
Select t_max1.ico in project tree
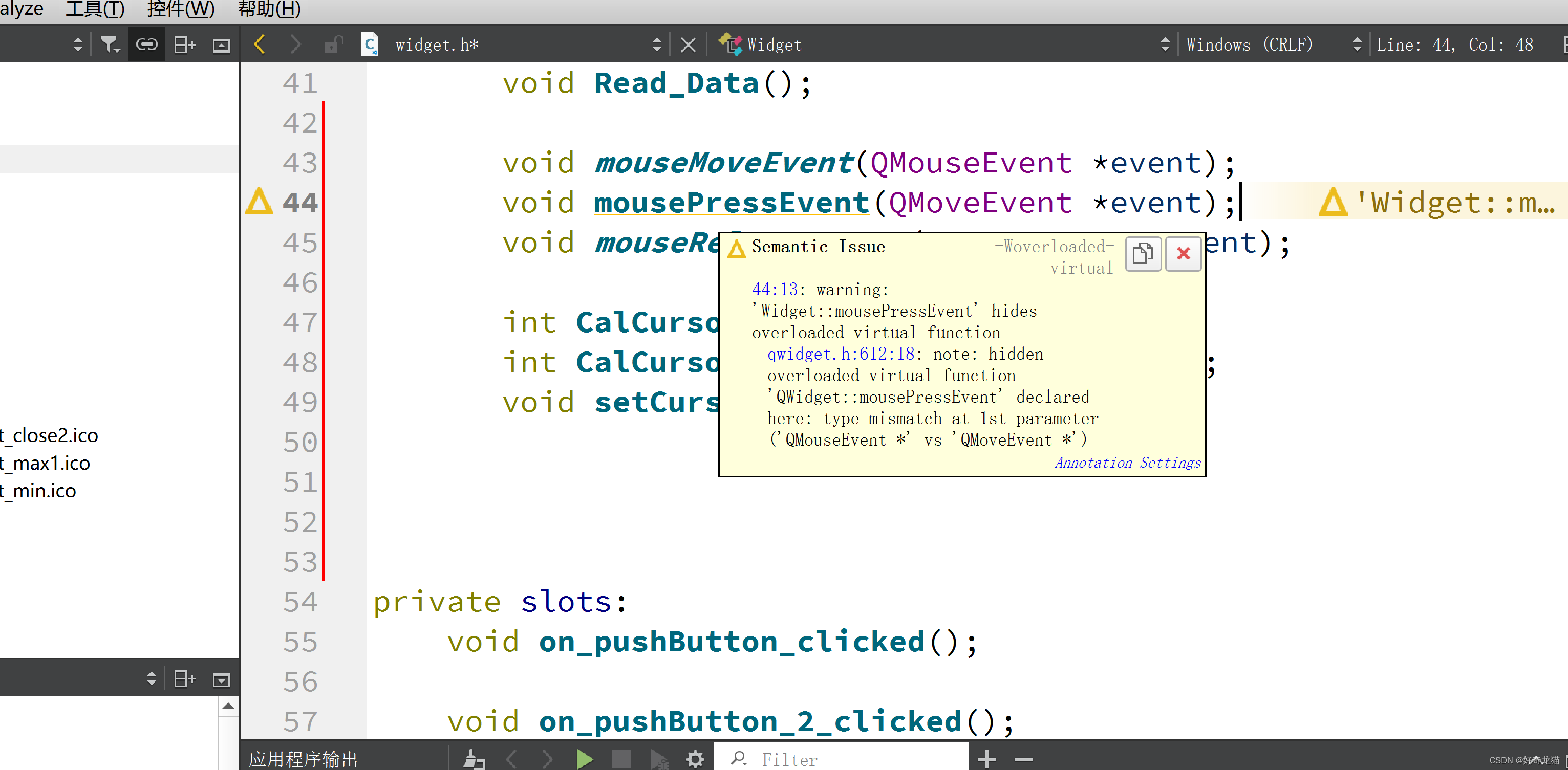45,463
